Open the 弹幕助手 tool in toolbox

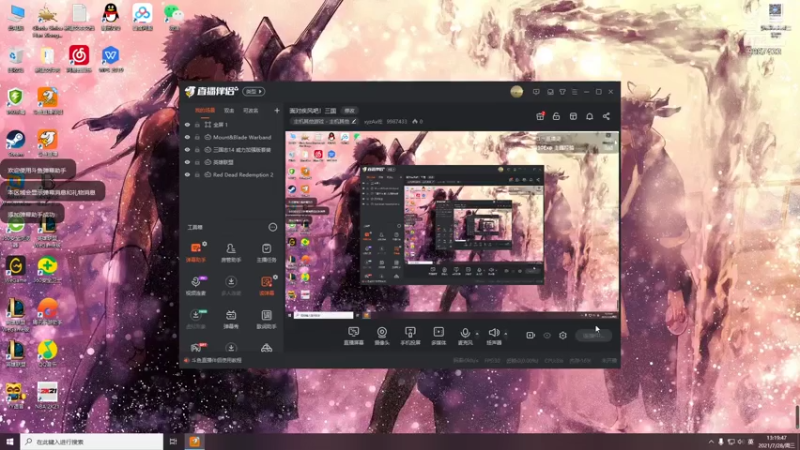[x=195, y=252]
